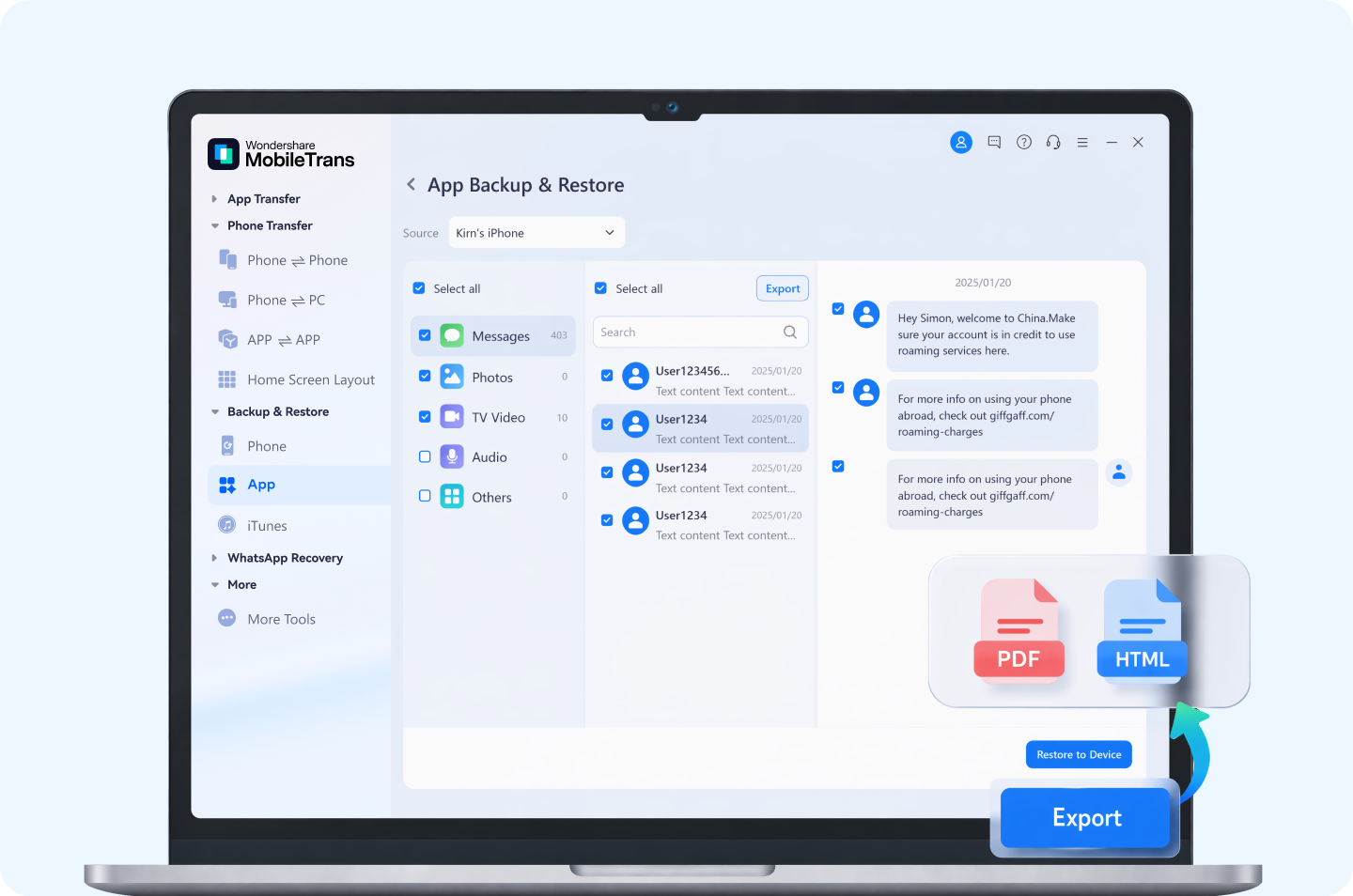Click the Audio microphone icon
The image size is (1353, 896).
click(x=452, y=456)
